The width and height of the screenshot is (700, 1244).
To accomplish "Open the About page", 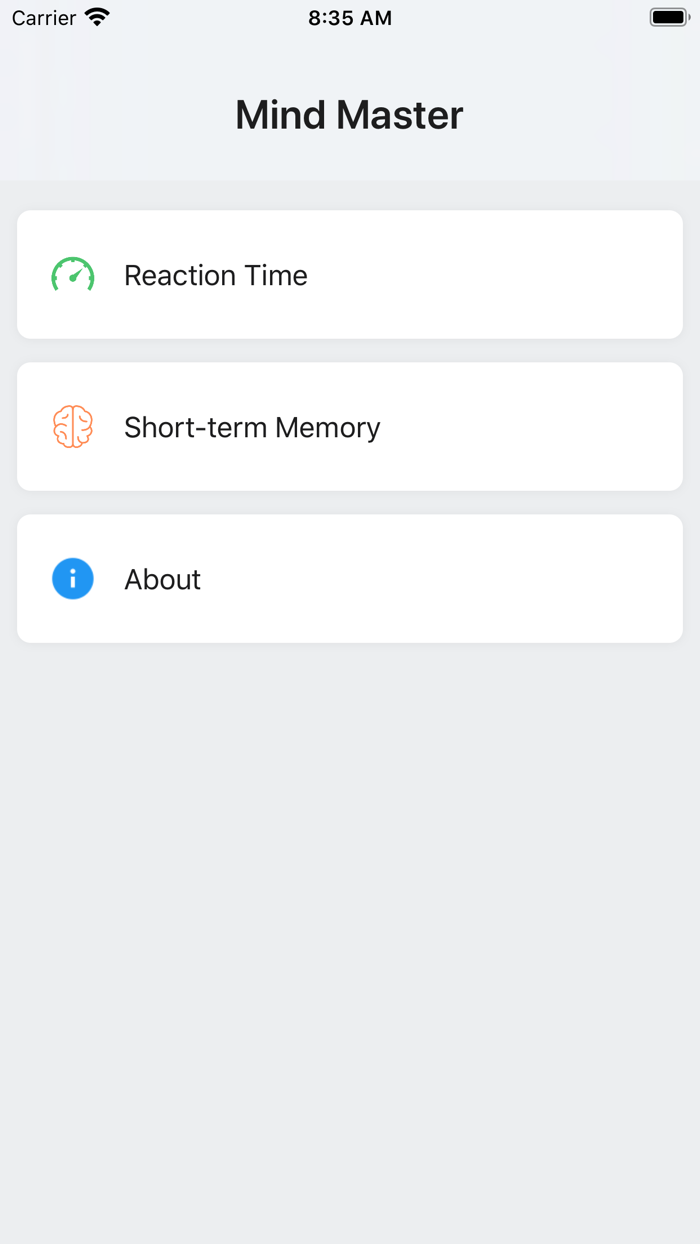I will coord(350,579).
